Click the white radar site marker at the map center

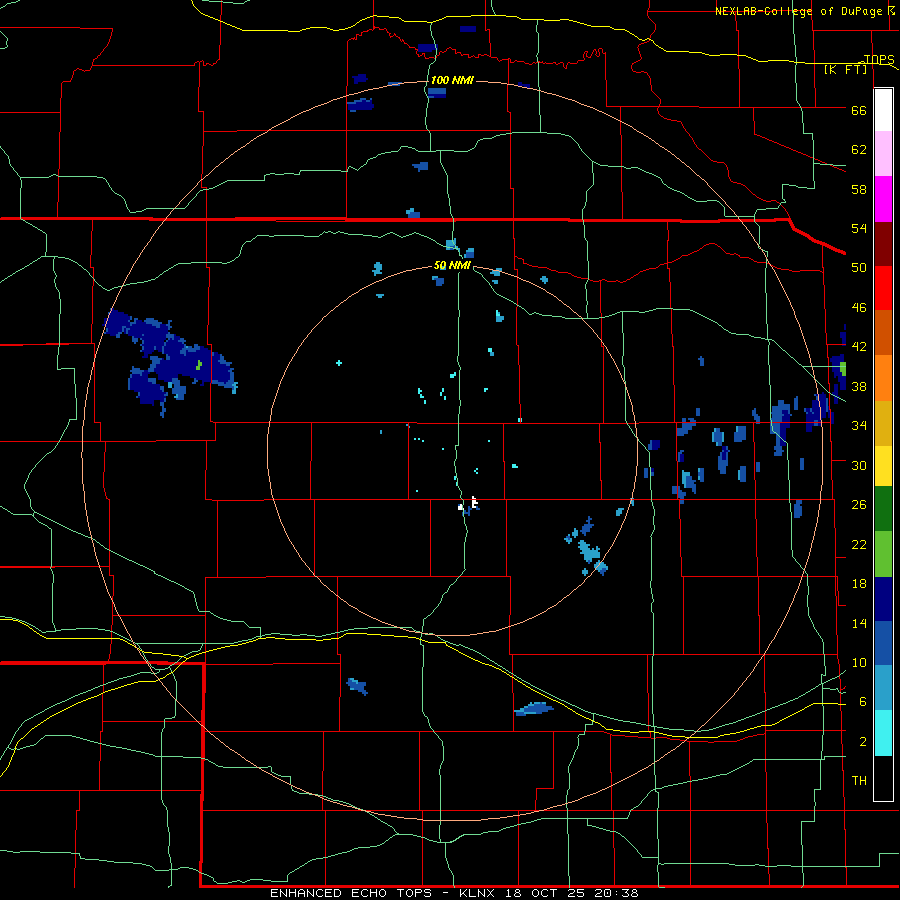[475, 502]
